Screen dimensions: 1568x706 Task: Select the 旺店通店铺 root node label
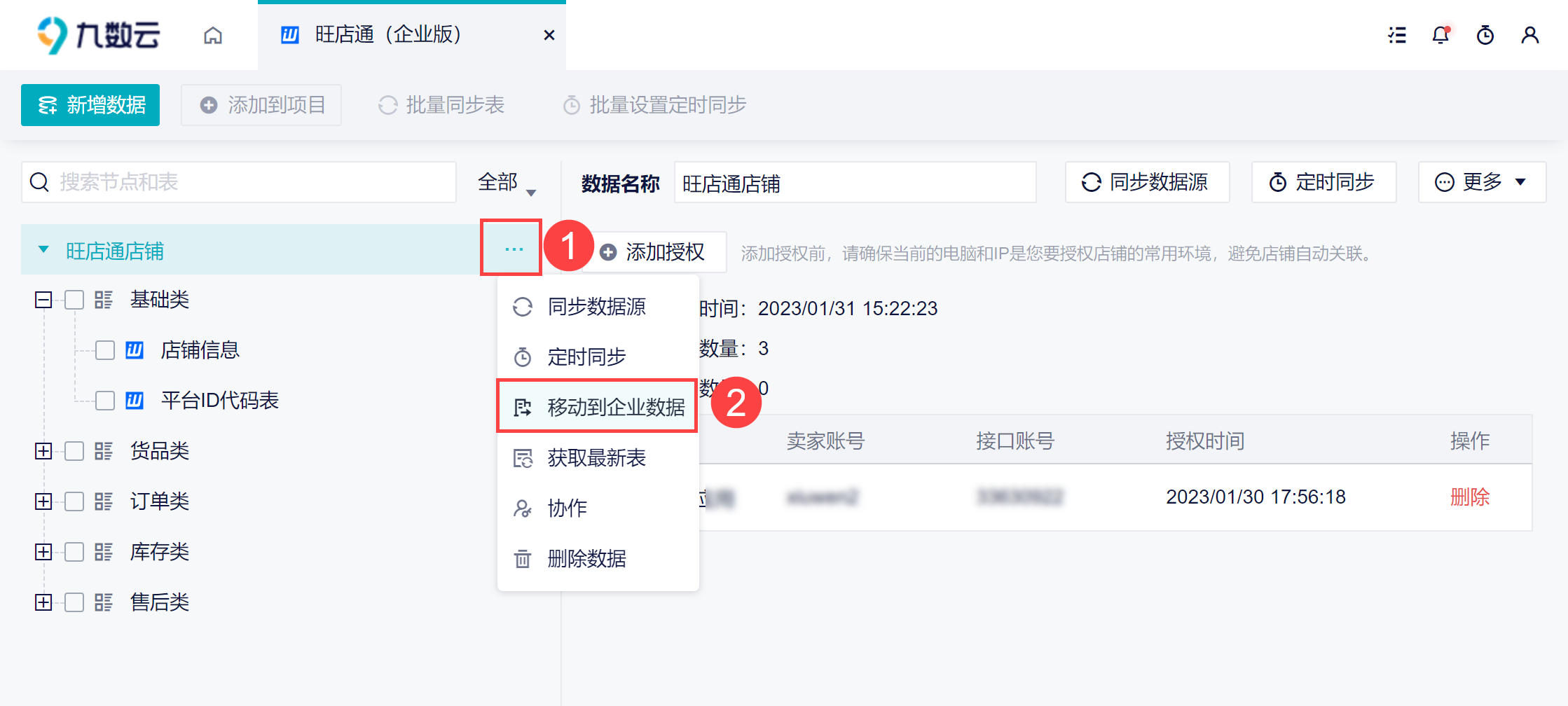[x=115, y=251]
